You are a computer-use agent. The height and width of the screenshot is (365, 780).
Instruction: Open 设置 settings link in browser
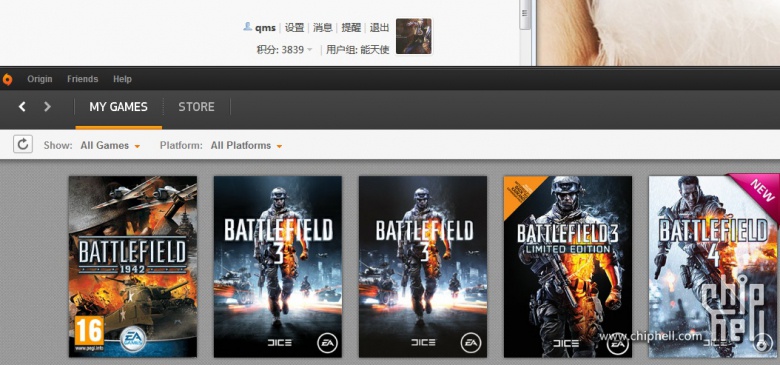click(294, 28)
